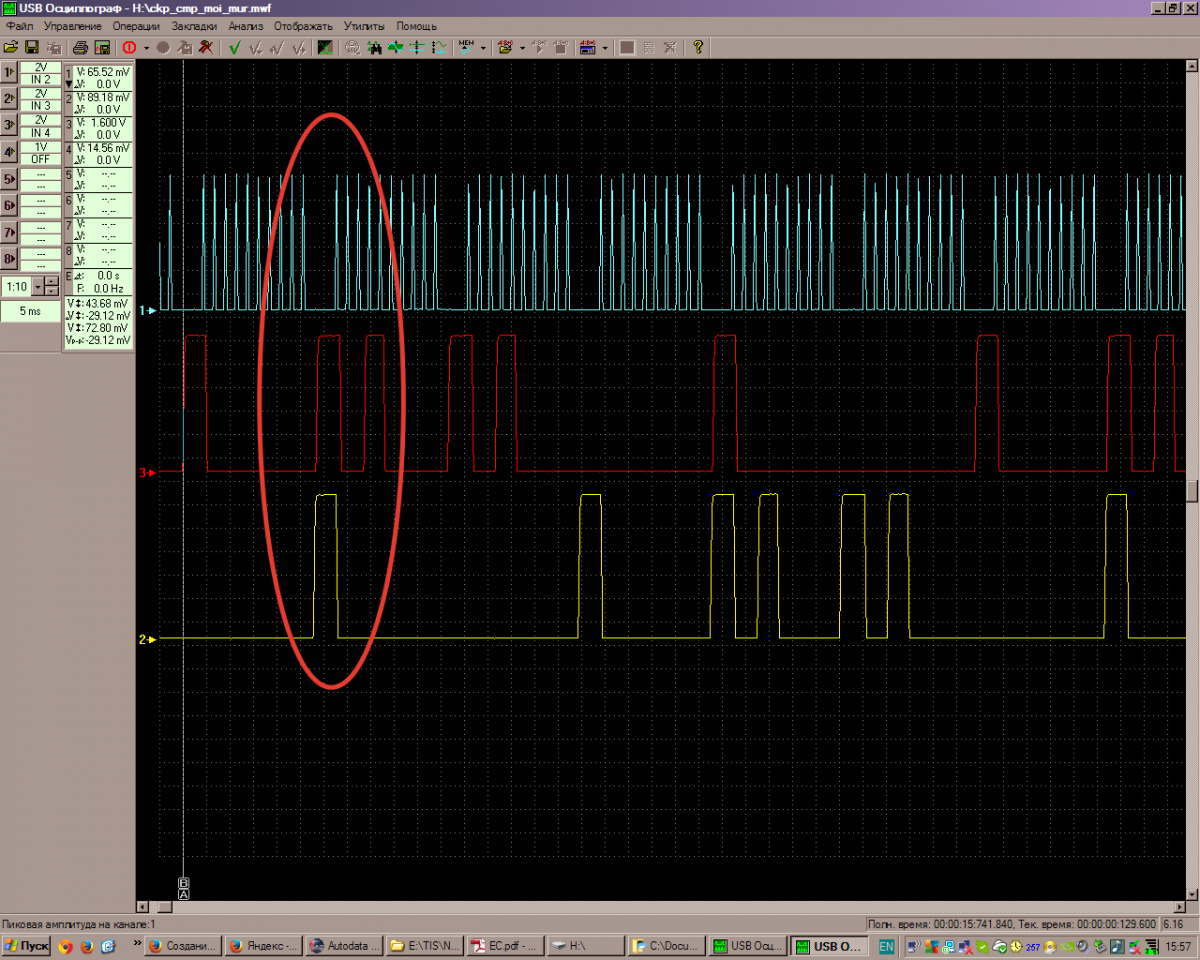The image size is (1200, 960).
Task: Click the ABC folder bookmarks toolbar icon
Action: pos(505,47)
